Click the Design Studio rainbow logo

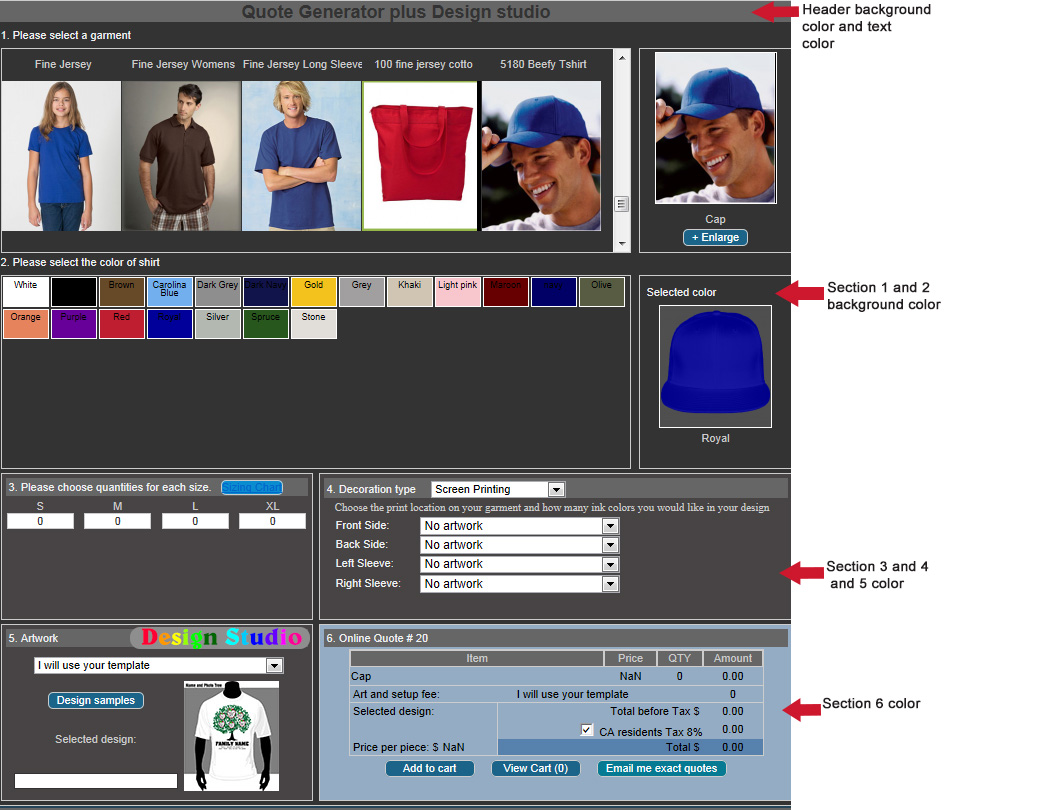click(x=220, y=637)
